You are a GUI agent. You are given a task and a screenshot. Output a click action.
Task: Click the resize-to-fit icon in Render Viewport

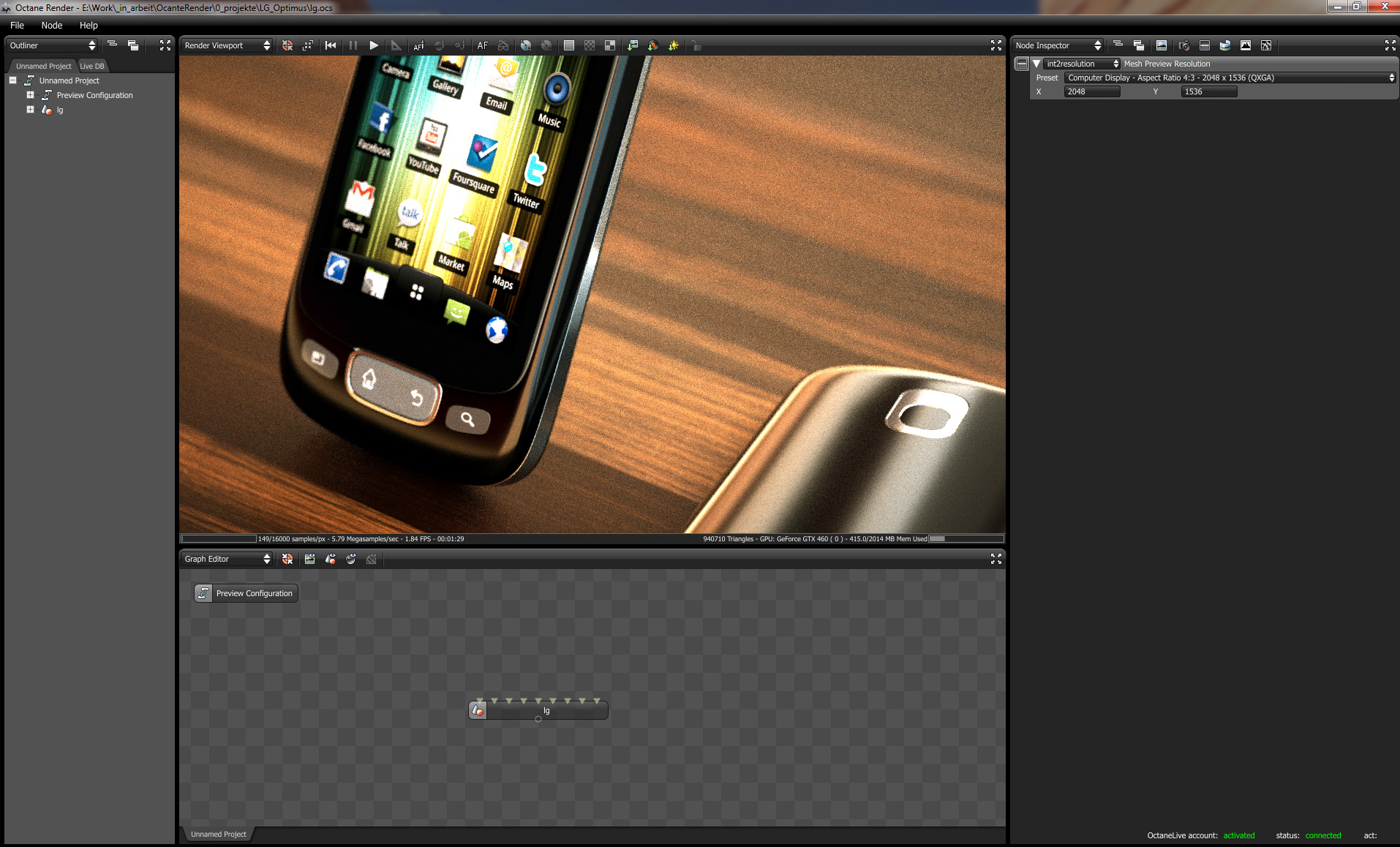point(308,45)
